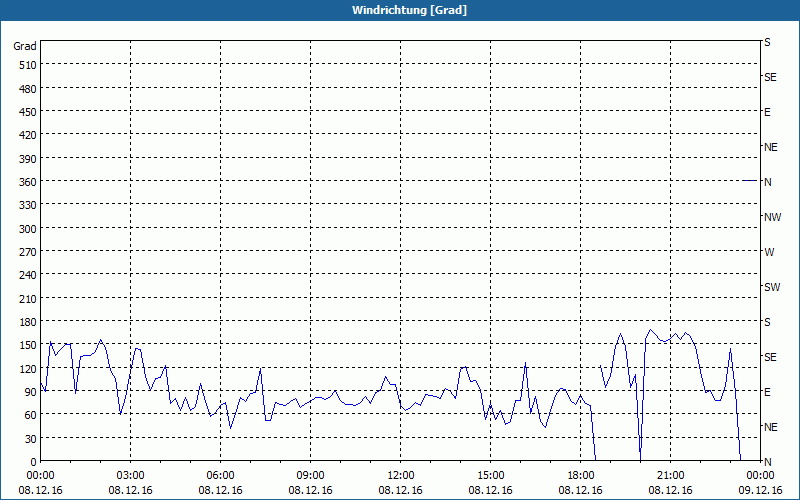Click the compass label 'W'
The width and height of the screenshot is (800, 500).
click(769, 252)
